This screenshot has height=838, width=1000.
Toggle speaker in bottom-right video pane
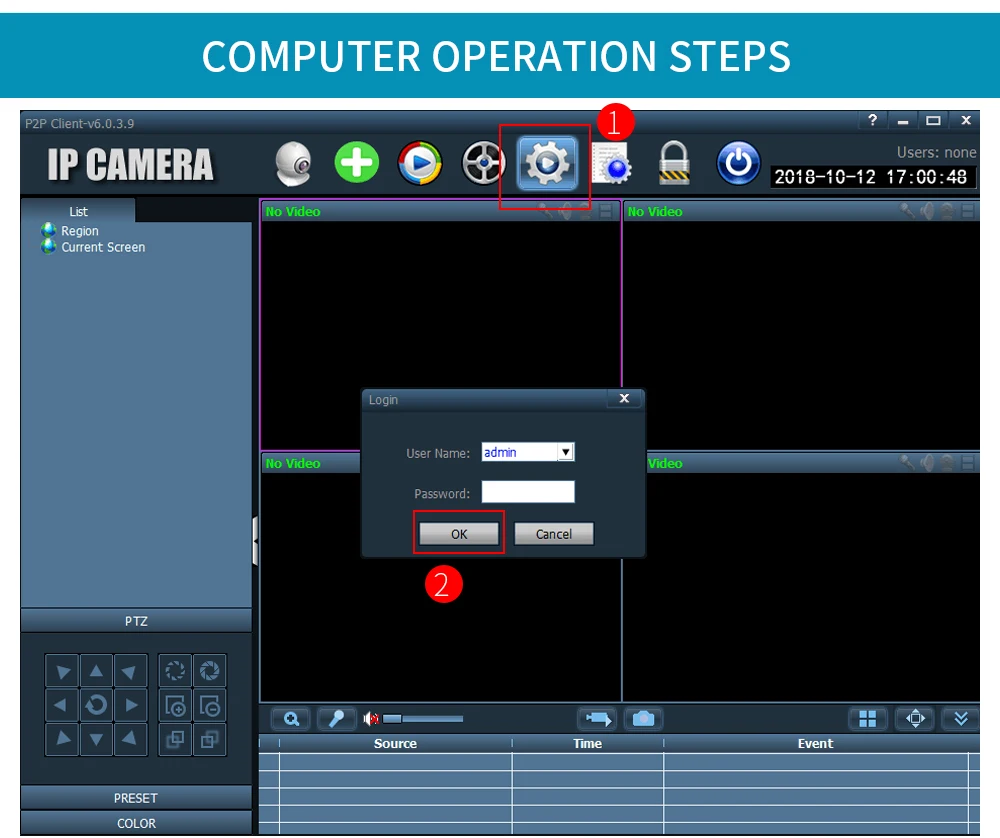point(927,462)
